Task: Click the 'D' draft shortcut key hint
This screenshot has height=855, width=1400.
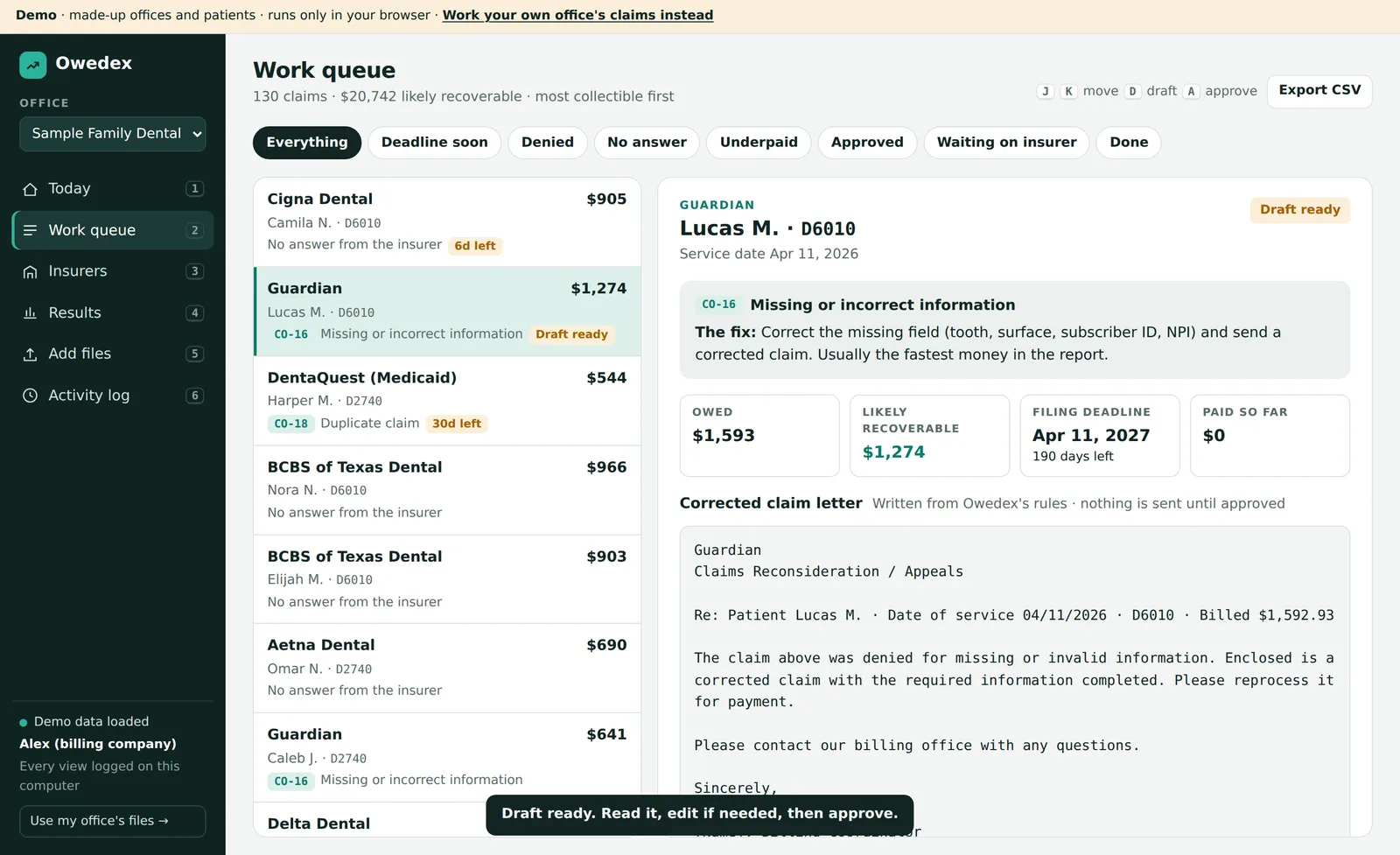Action: (x=1132, y=91)
